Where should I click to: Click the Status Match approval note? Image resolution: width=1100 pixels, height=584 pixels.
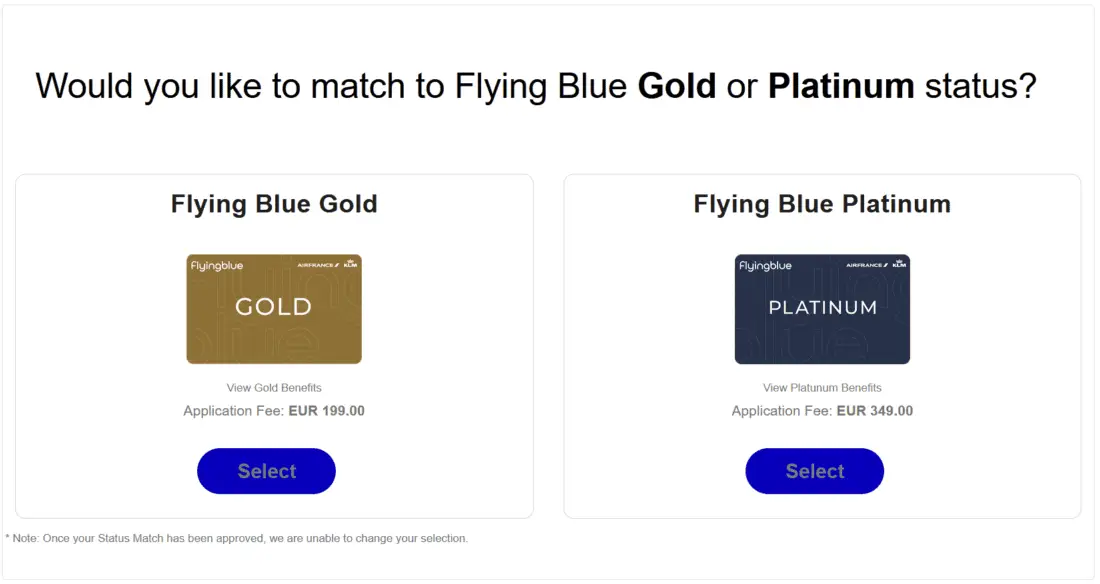coord(237,539)
